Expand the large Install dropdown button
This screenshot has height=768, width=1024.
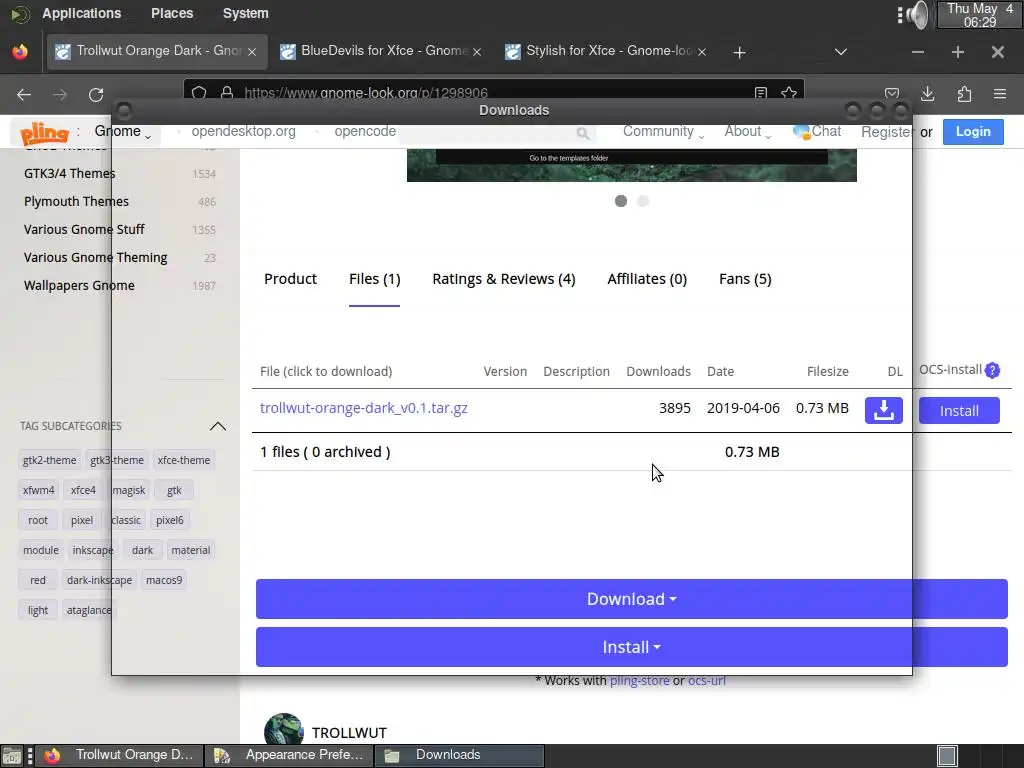pyautogui.click(x=632, y=647)
